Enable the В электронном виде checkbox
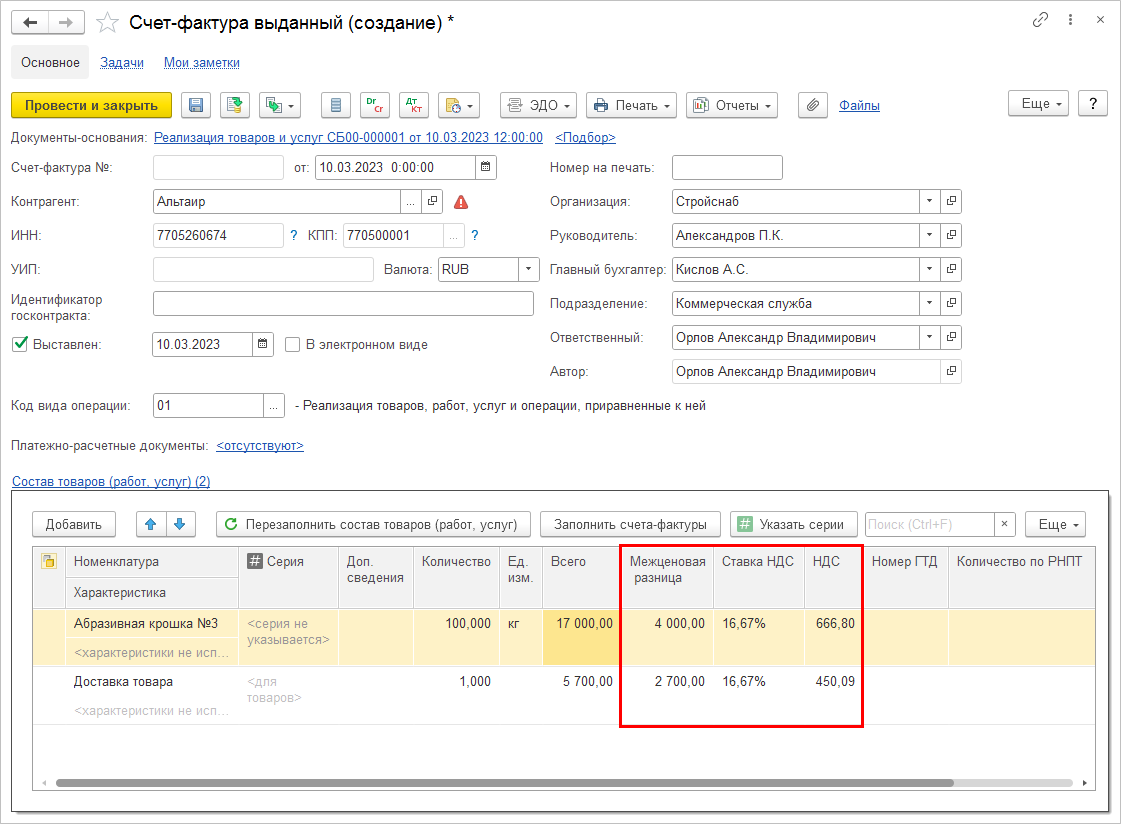The height and width of the screenshot is (826, 1123). (293, 345)
